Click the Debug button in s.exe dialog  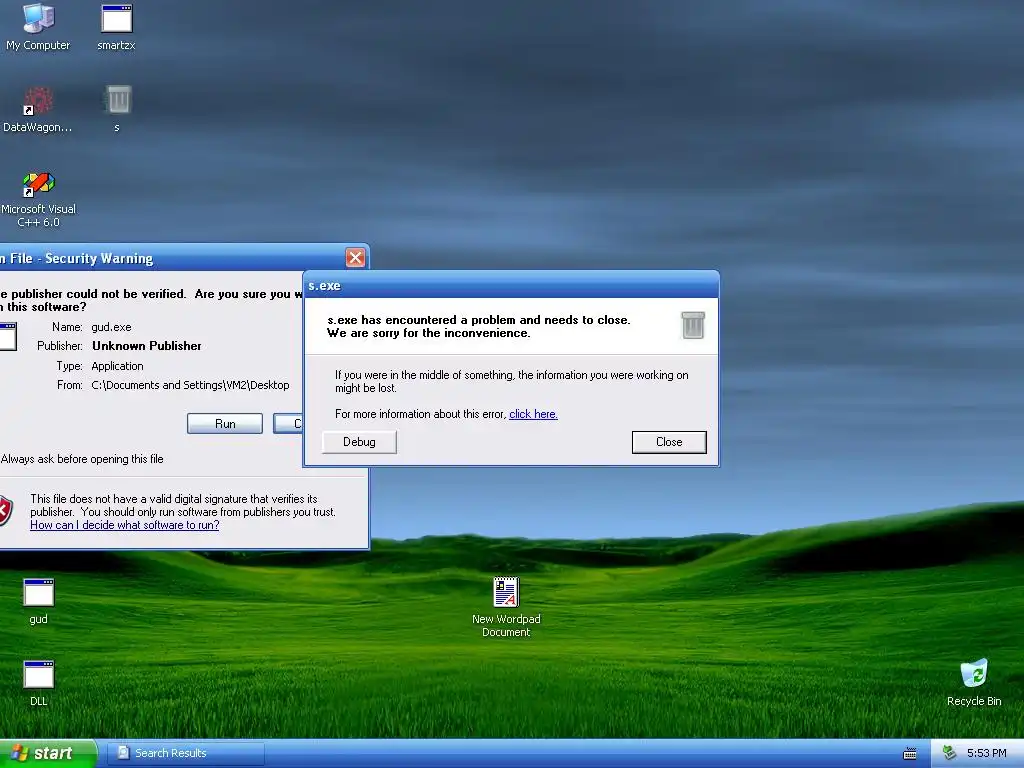(x=359, y=442)
